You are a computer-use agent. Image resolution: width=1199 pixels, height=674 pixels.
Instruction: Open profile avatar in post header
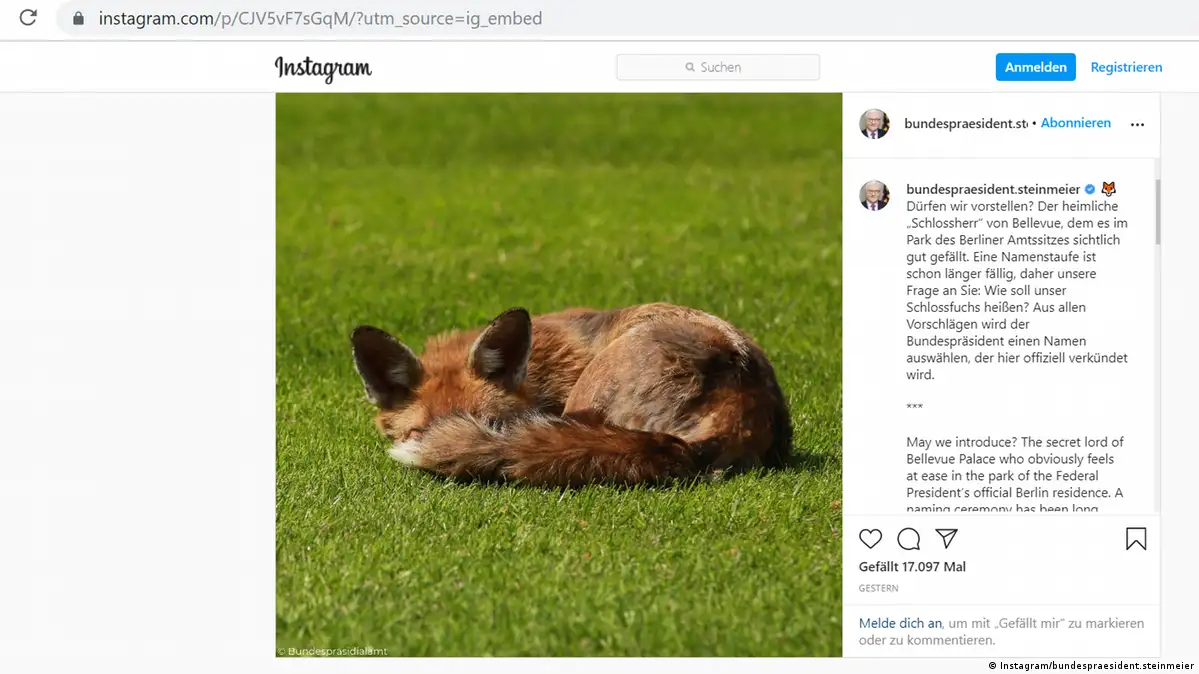coord(874,124)
